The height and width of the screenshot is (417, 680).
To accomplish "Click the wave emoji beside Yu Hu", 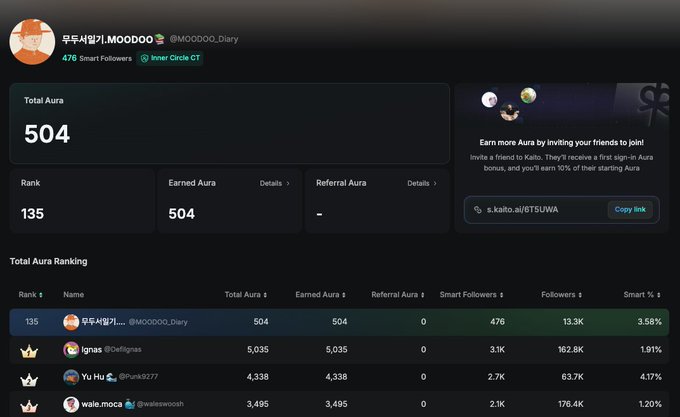I will point(111,377).
